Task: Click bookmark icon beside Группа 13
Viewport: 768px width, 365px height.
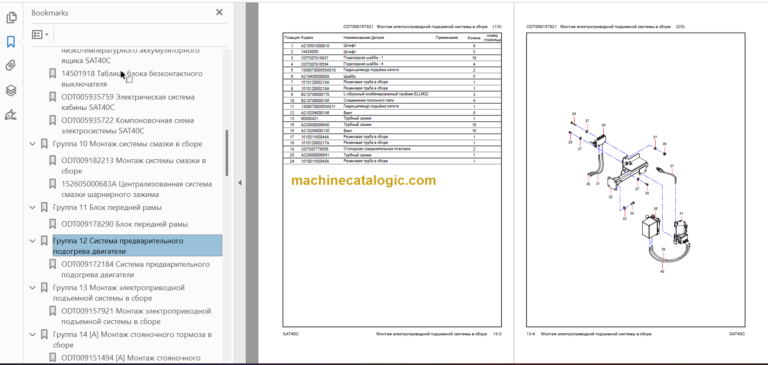Action: coord(44,288)
